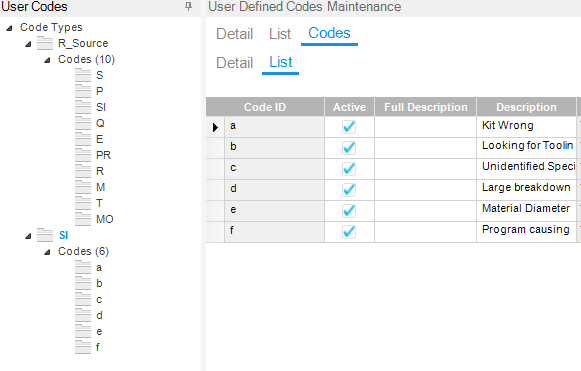The image size is (581, 371).
Task: Select the SI code type in tree
Action: [63, 235]
